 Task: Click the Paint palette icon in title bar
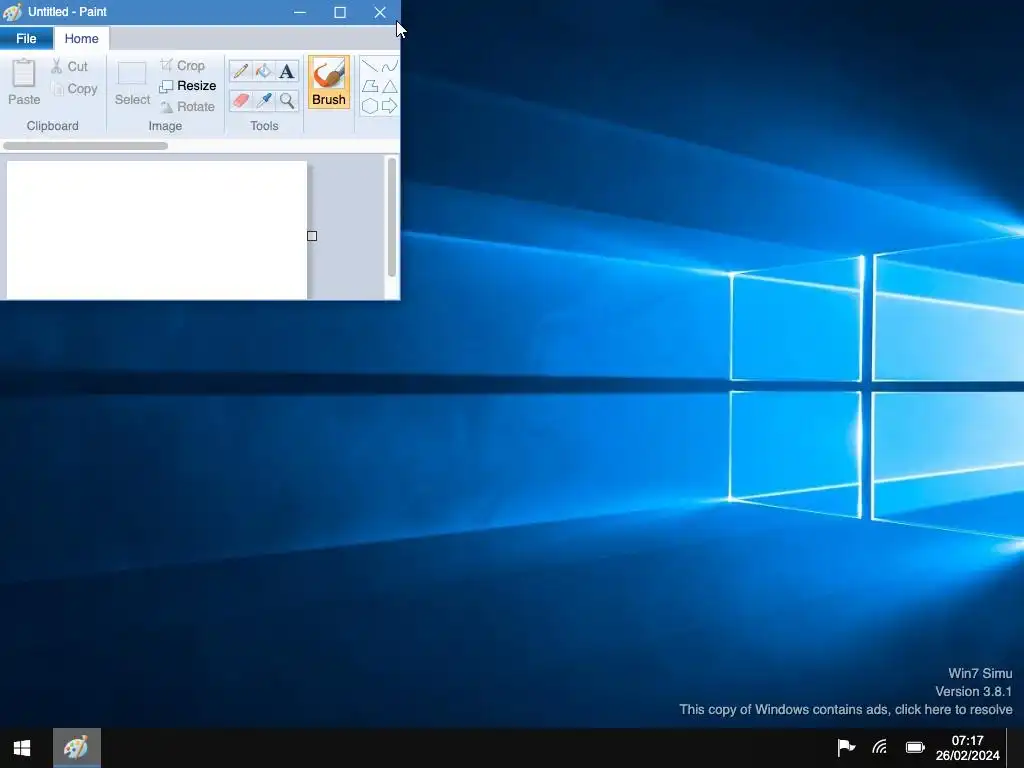12,12
